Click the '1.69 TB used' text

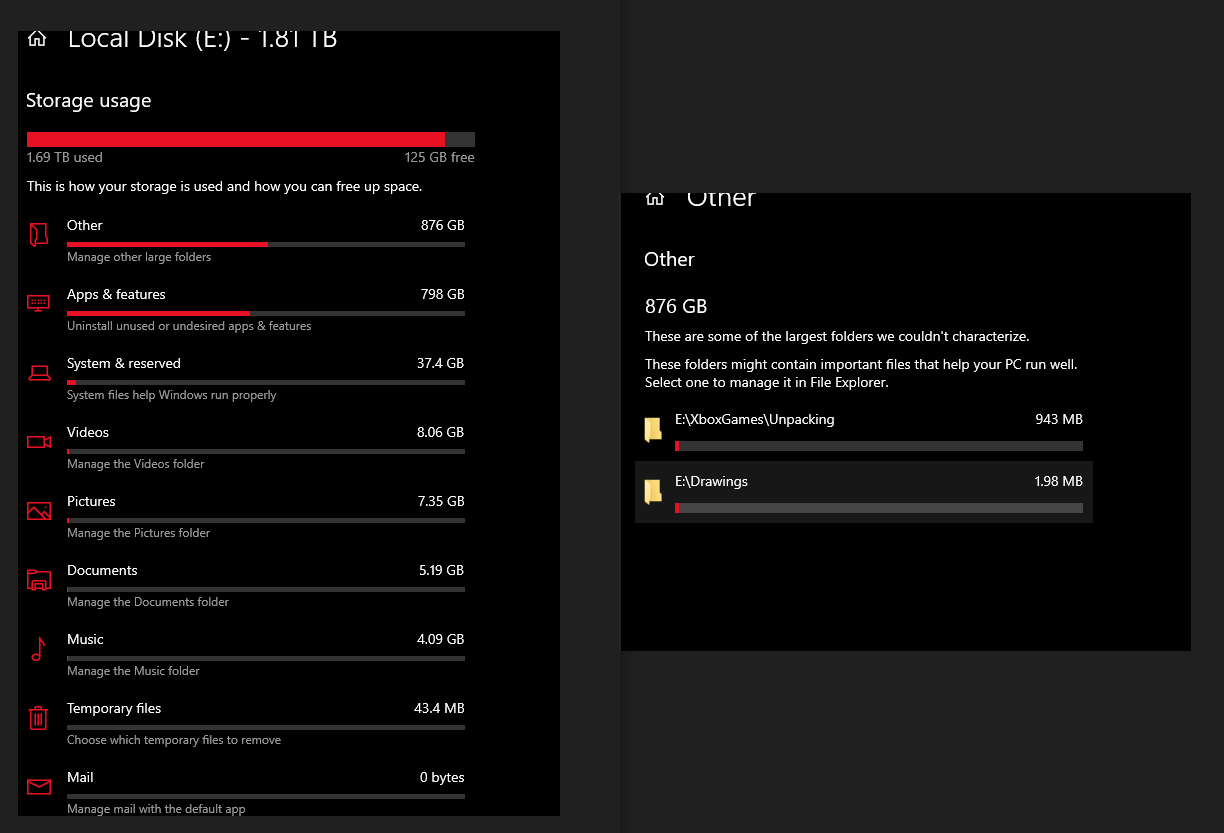pyautogui.click(x=65, y=158)
